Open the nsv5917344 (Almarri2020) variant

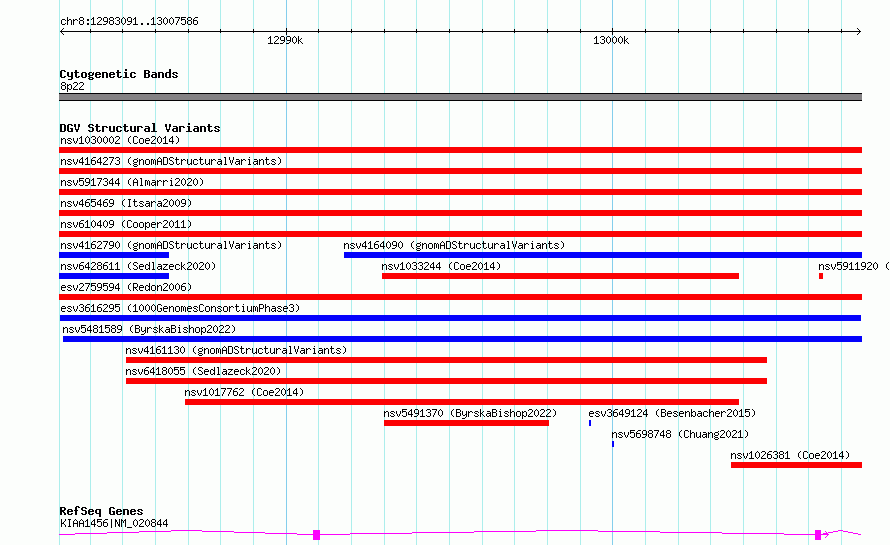pos(460,192)
